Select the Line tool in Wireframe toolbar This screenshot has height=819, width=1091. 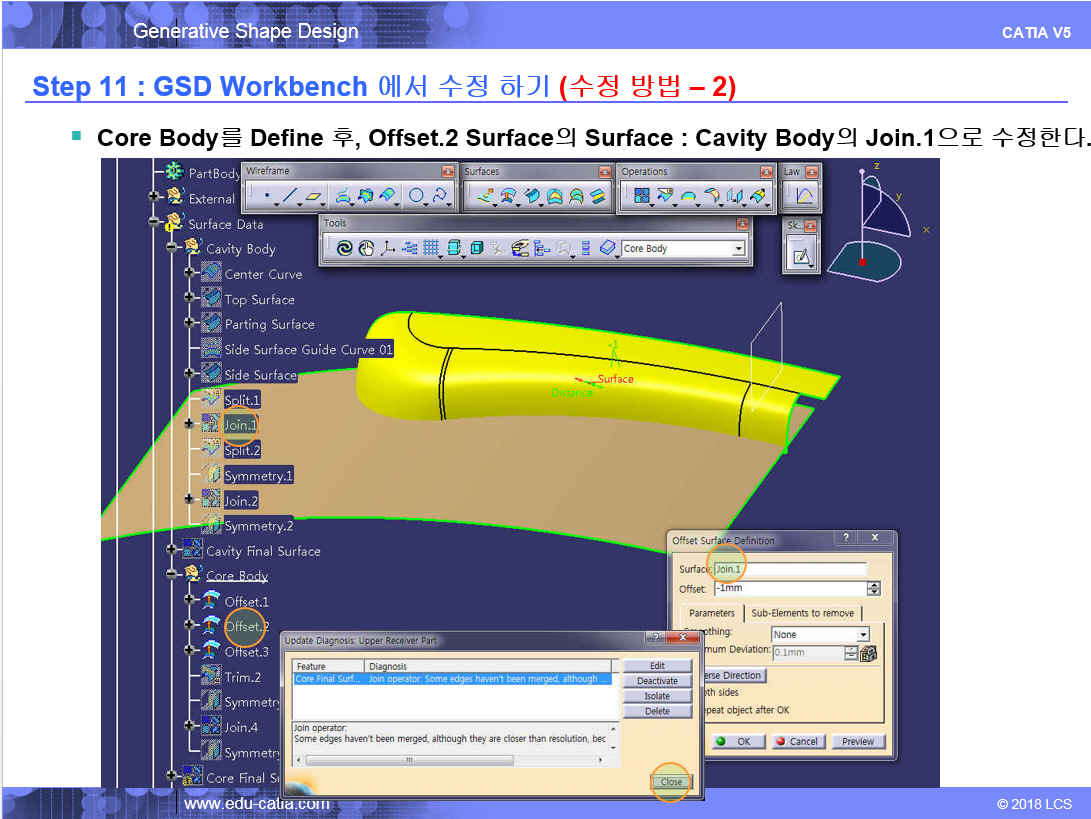point(290,196)
